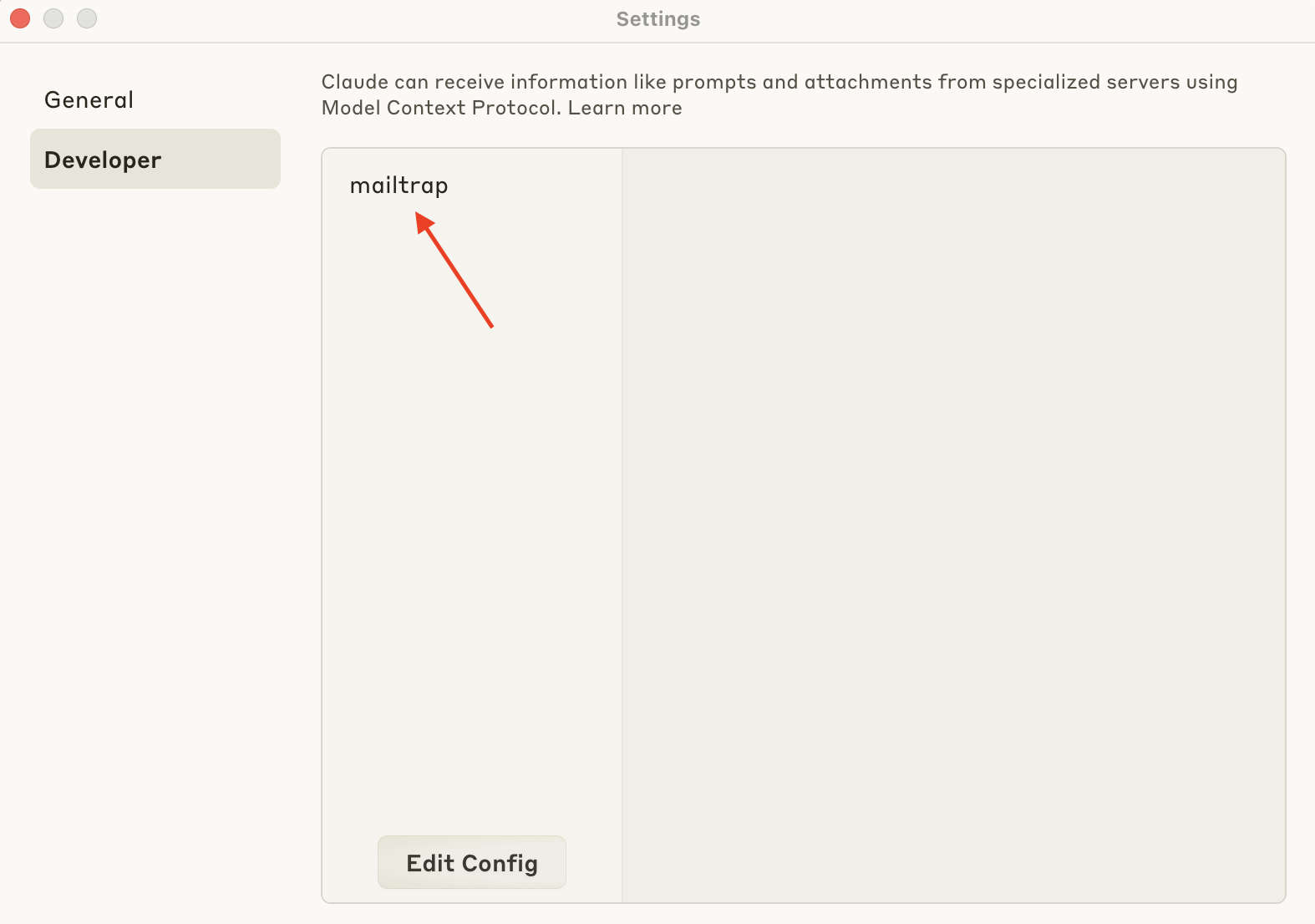1315x924 pixels.
Task: Select the Developer settings tab
Action: [x=155, y=159]
